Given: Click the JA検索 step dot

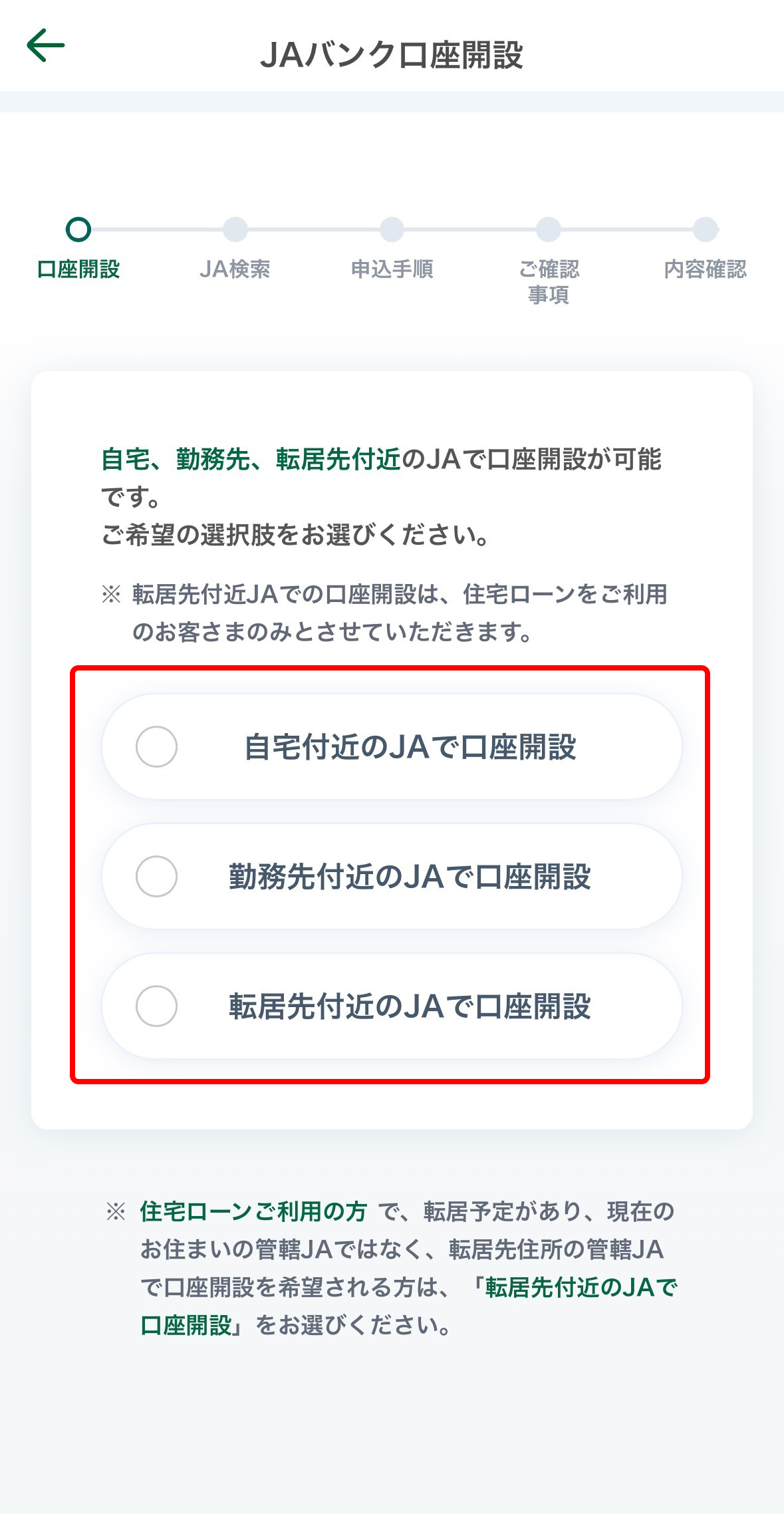Looking at the screenshot, I should click(x=235, y=229).
